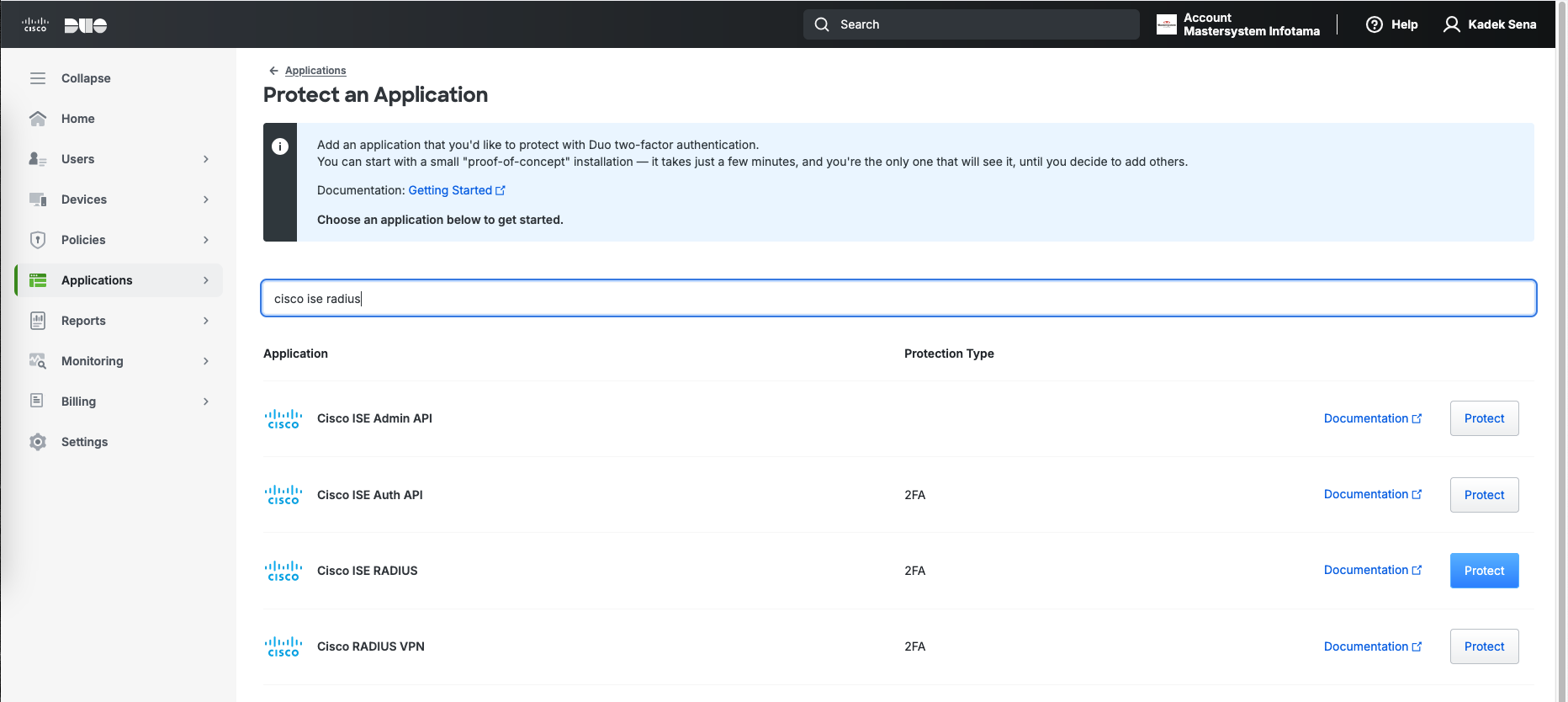Open Settings via the gear icon

click(38, 442)
